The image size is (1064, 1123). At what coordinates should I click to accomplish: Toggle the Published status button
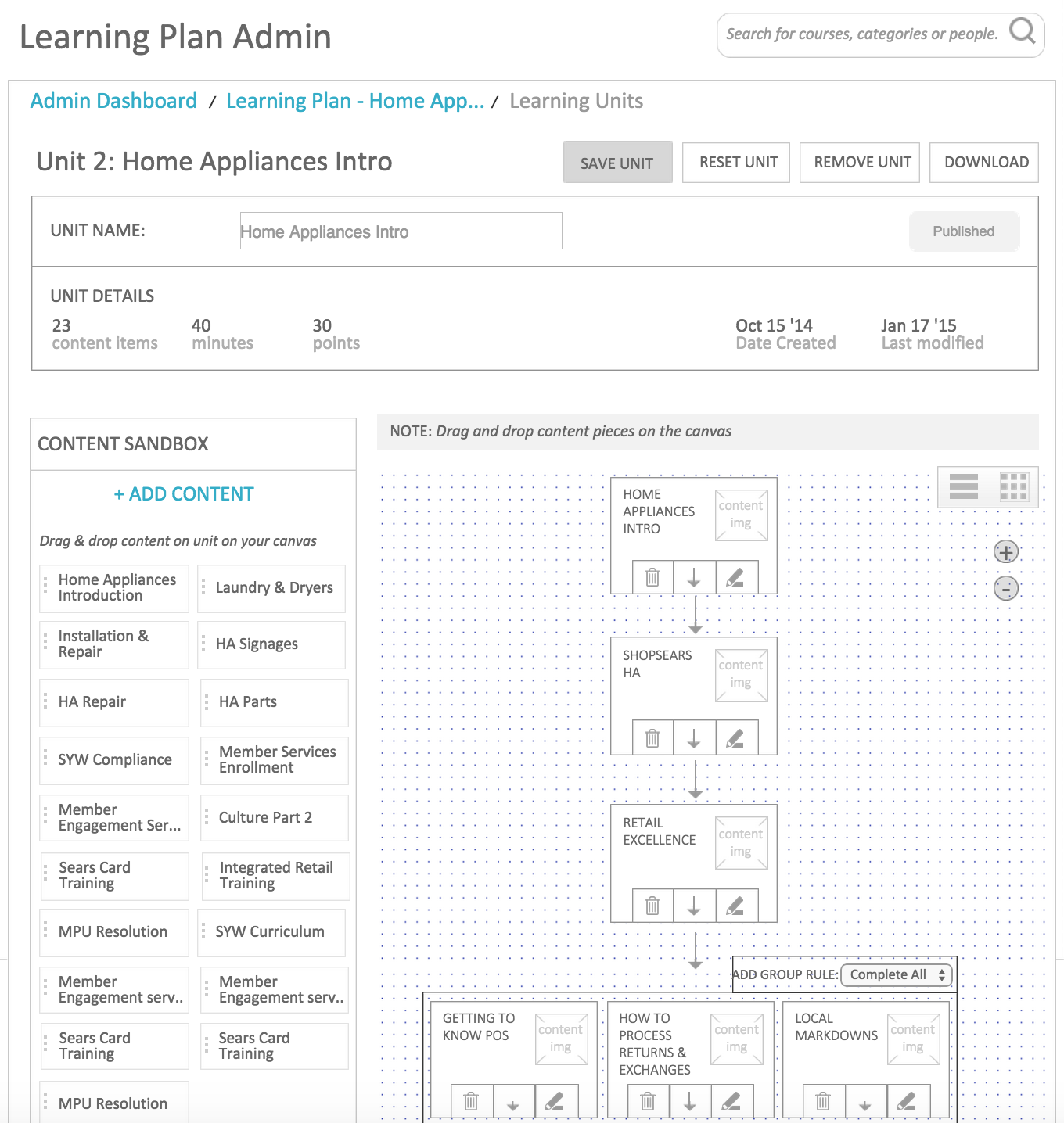pyautogui.click(x=964, y=231)
